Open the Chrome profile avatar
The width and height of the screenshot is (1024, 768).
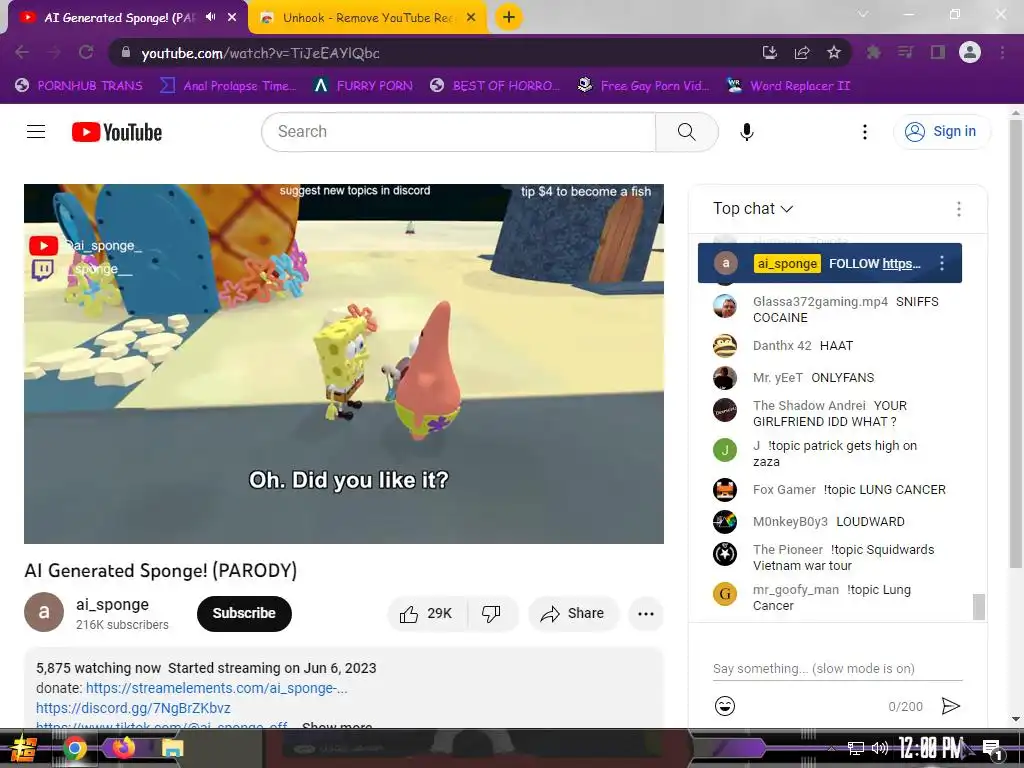coord(970,52)
